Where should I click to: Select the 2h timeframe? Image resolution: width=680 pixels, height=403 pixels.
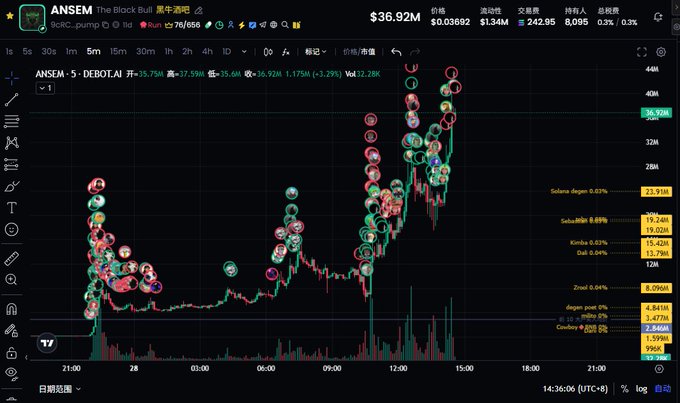[x=187, y=52]
